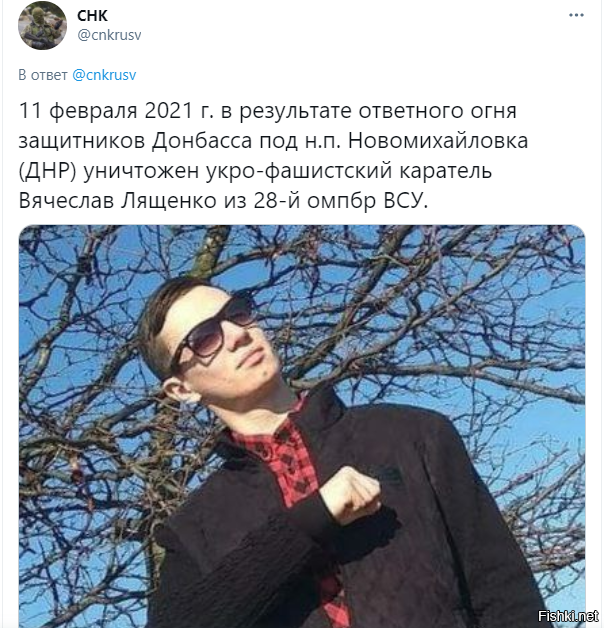The width and height of the screenshot is (604, 628).
Task: Follow the blue @cnkrusv reply mention
Action: [104, 75]
